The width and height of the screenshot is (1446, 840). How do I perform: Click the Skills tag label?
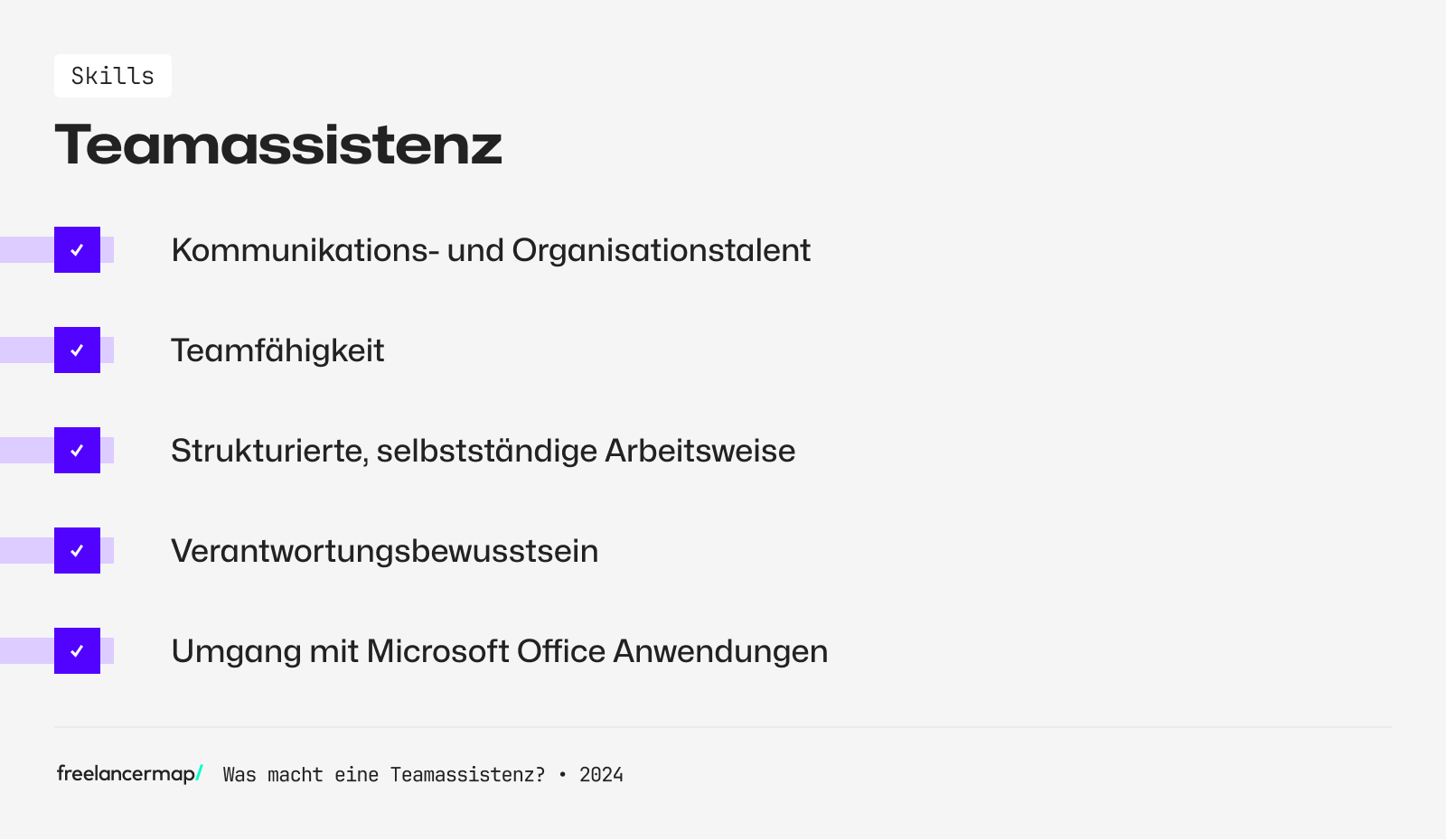(x=112, y=76)
